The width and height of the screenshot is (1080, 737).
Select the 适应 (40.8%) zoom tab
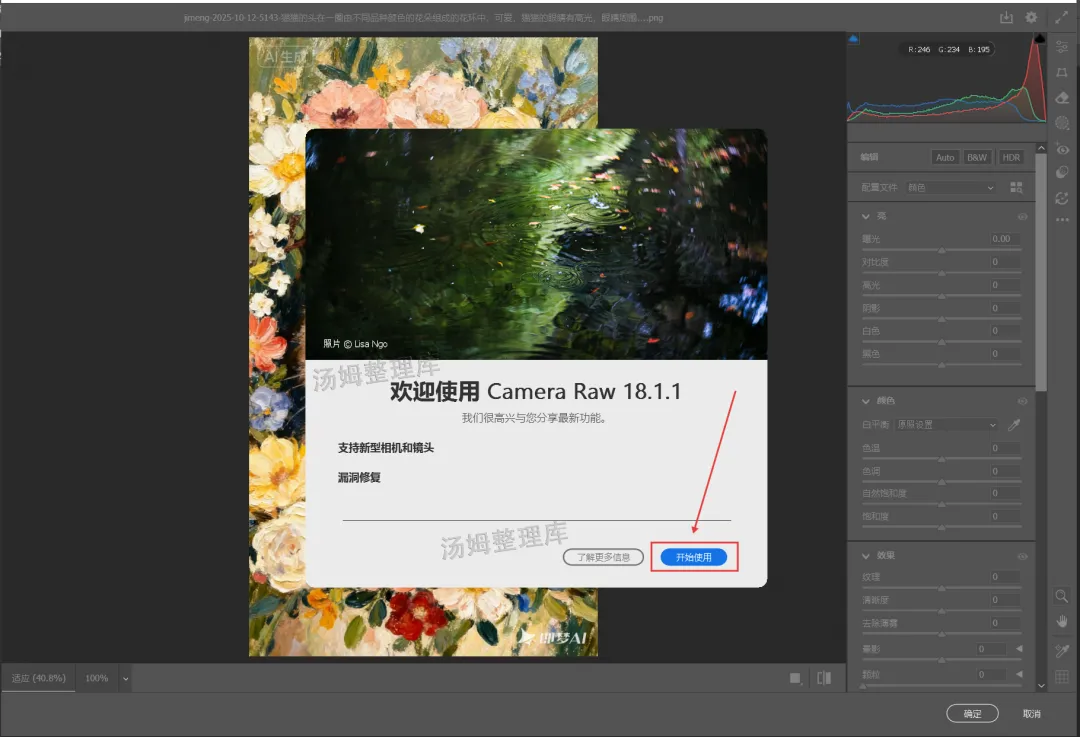point(39,678)
